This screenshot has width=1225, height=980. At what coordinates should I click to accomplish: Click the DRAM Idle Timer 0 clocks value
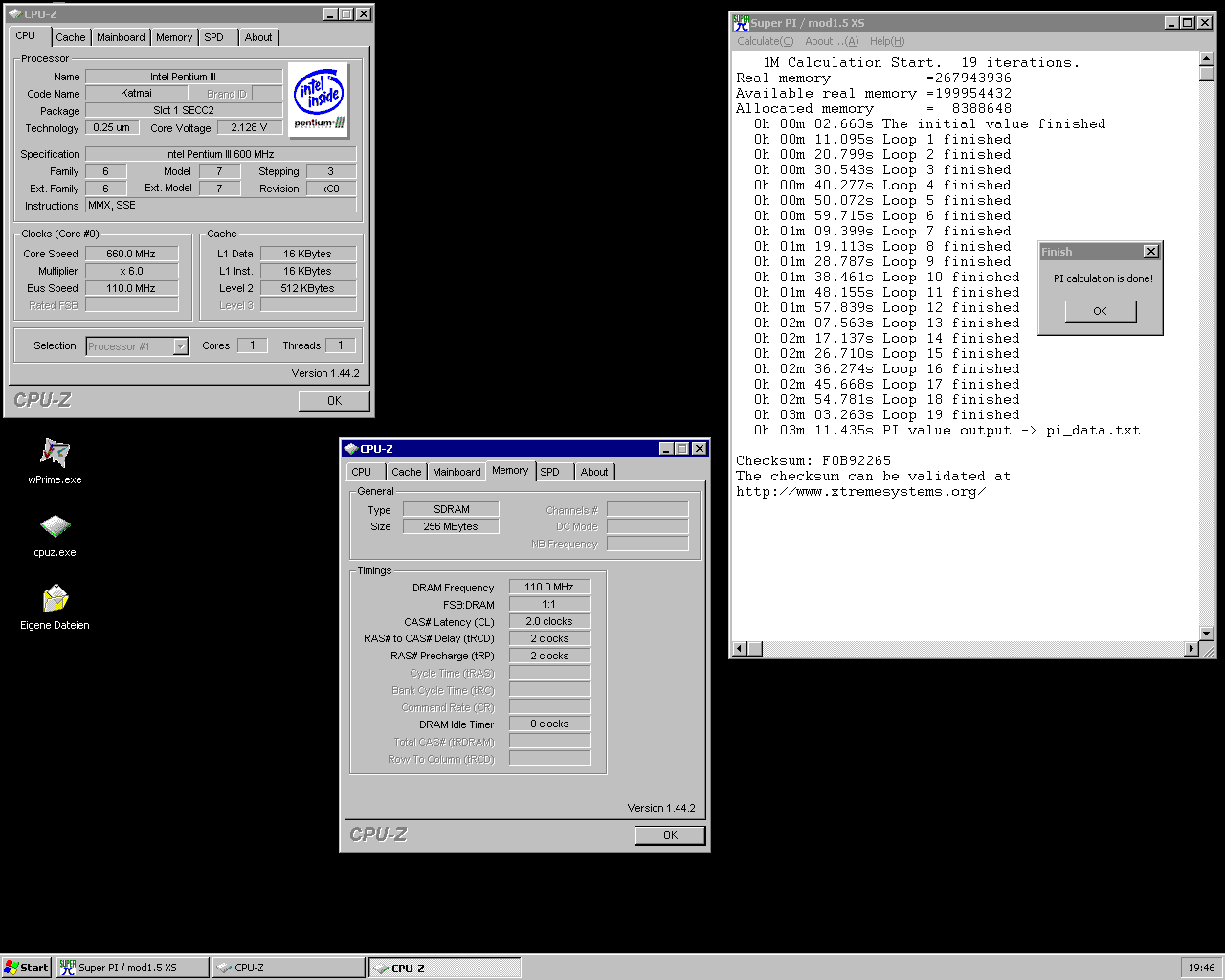click(549, 724)
